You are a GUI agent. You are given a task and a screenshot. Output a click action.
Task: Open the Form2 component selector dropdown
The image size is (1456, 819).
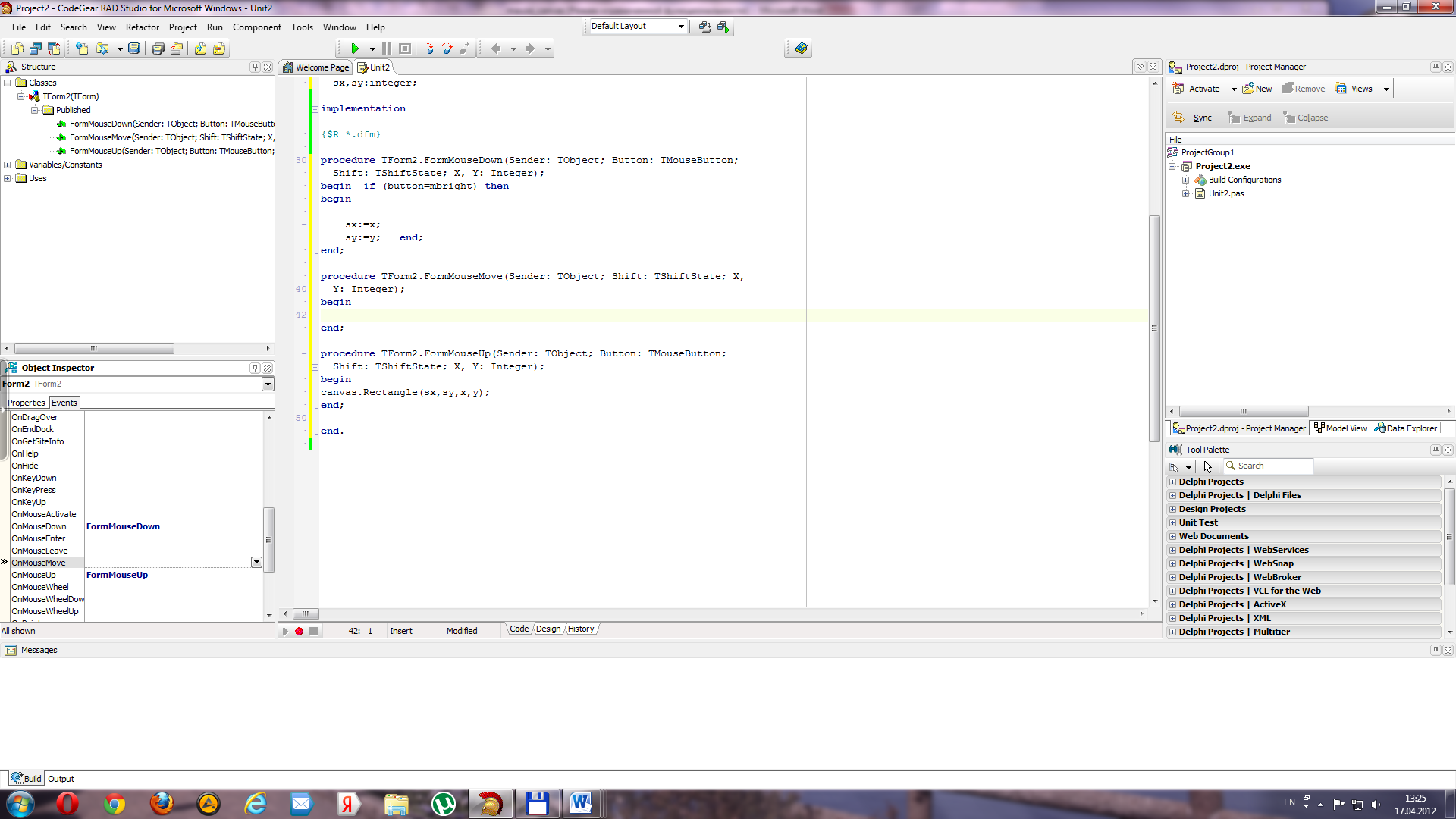[268, 384]
